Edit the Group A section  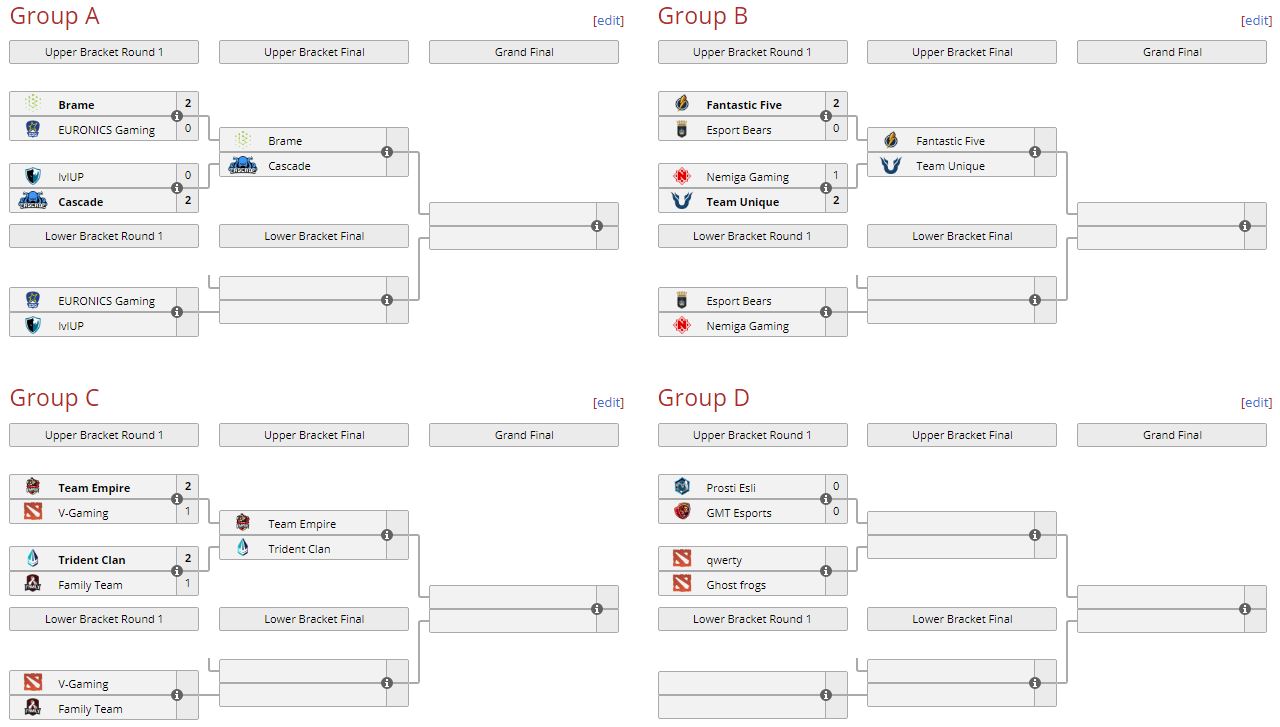pos(608,20)
